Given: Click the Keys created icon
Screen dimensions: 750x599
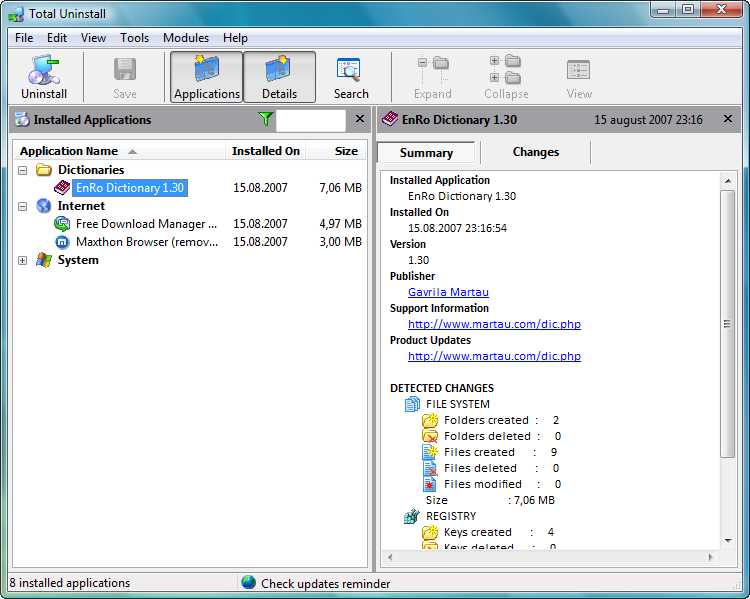Looking at the screenshot, I should [430, 532].
